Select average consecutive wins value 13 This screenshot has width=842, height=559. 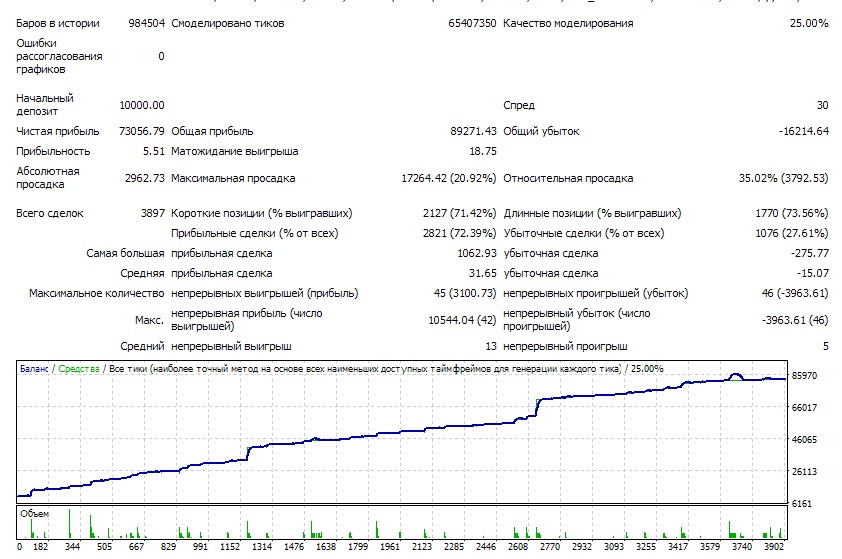491,346
